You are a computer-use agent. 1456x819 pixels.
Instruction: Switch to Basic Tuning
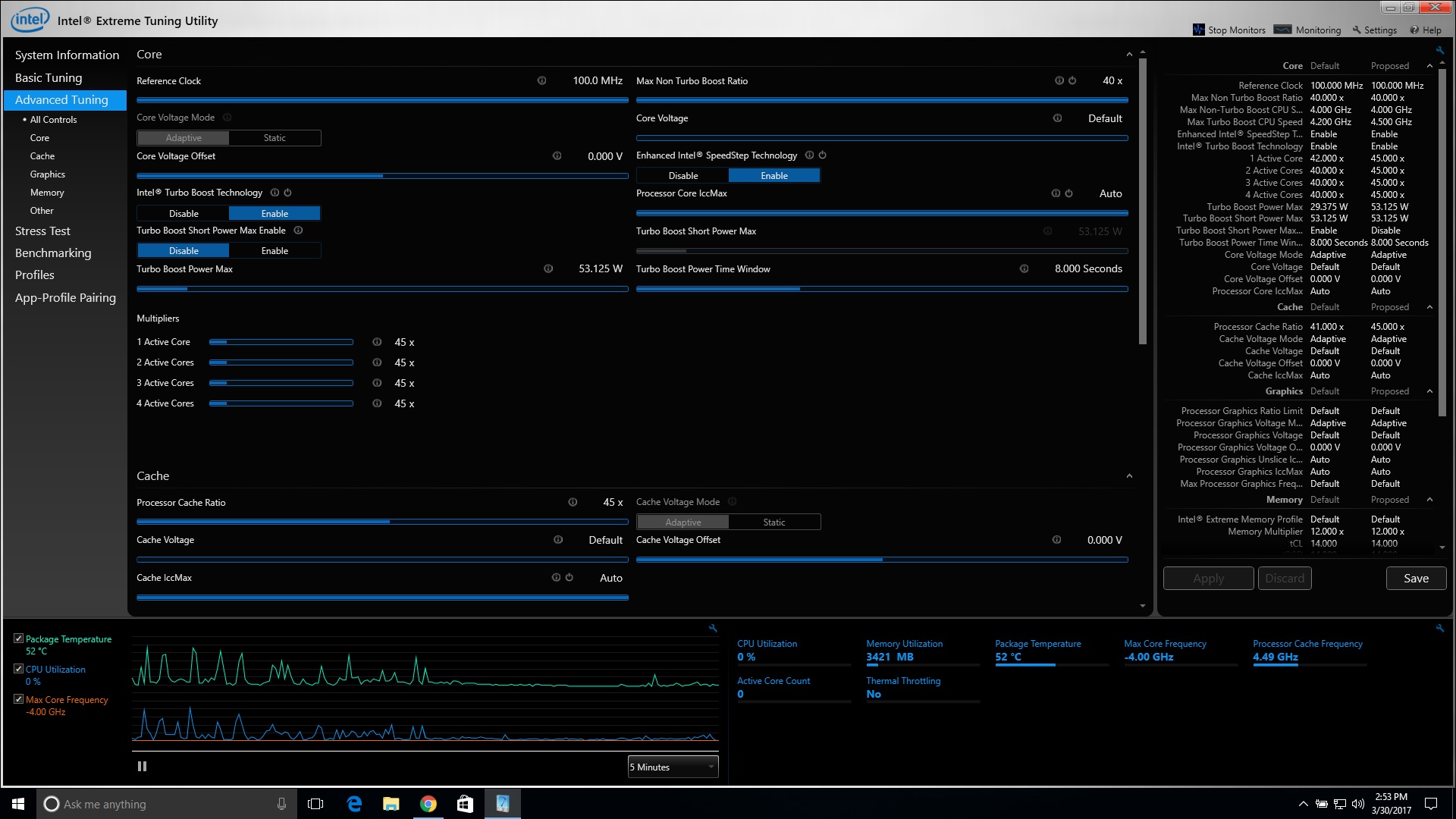click(49, 78)
